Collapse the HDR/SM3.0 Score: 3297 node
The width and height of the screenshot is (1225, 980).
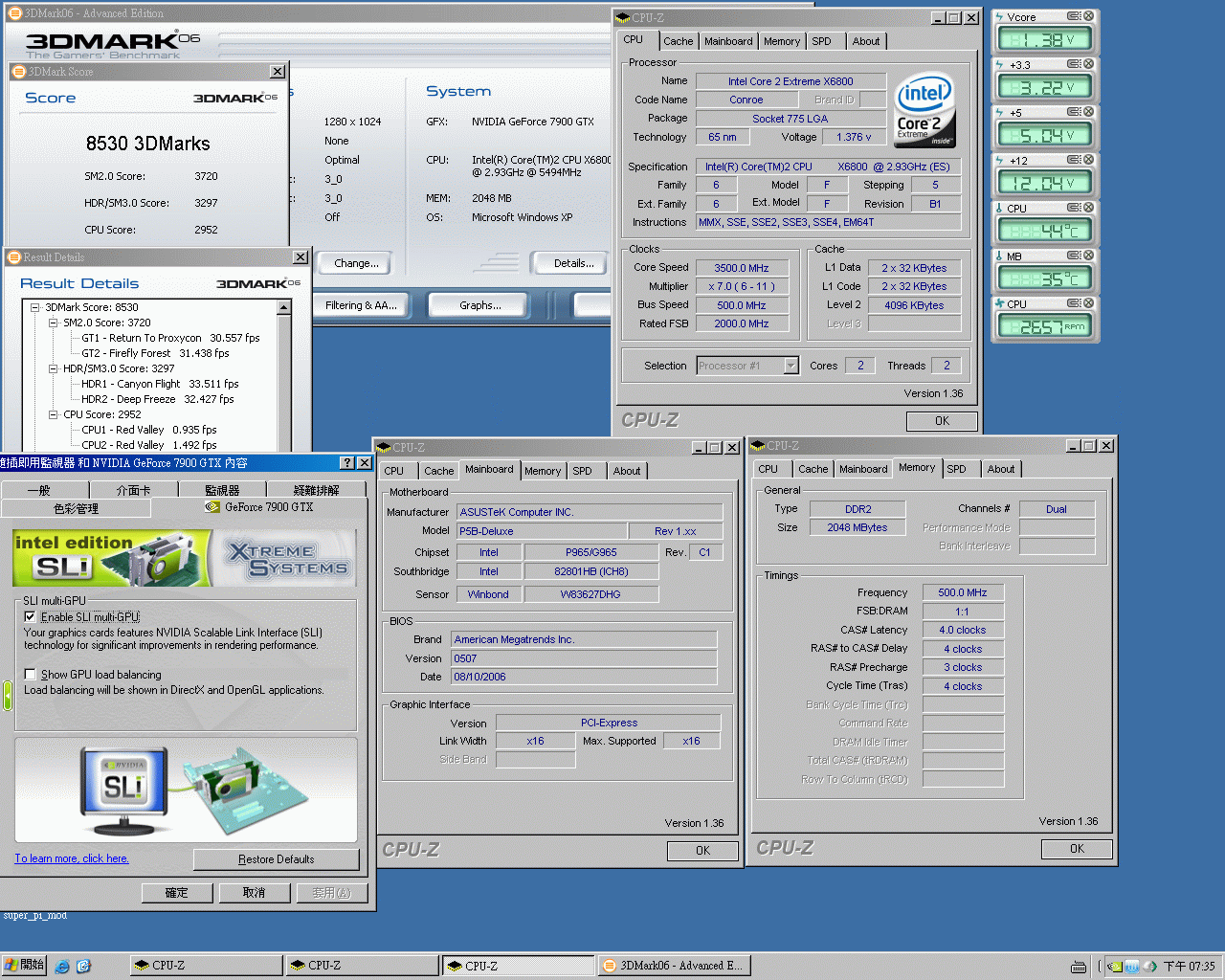pyautogui.click(x=54, y=368)
